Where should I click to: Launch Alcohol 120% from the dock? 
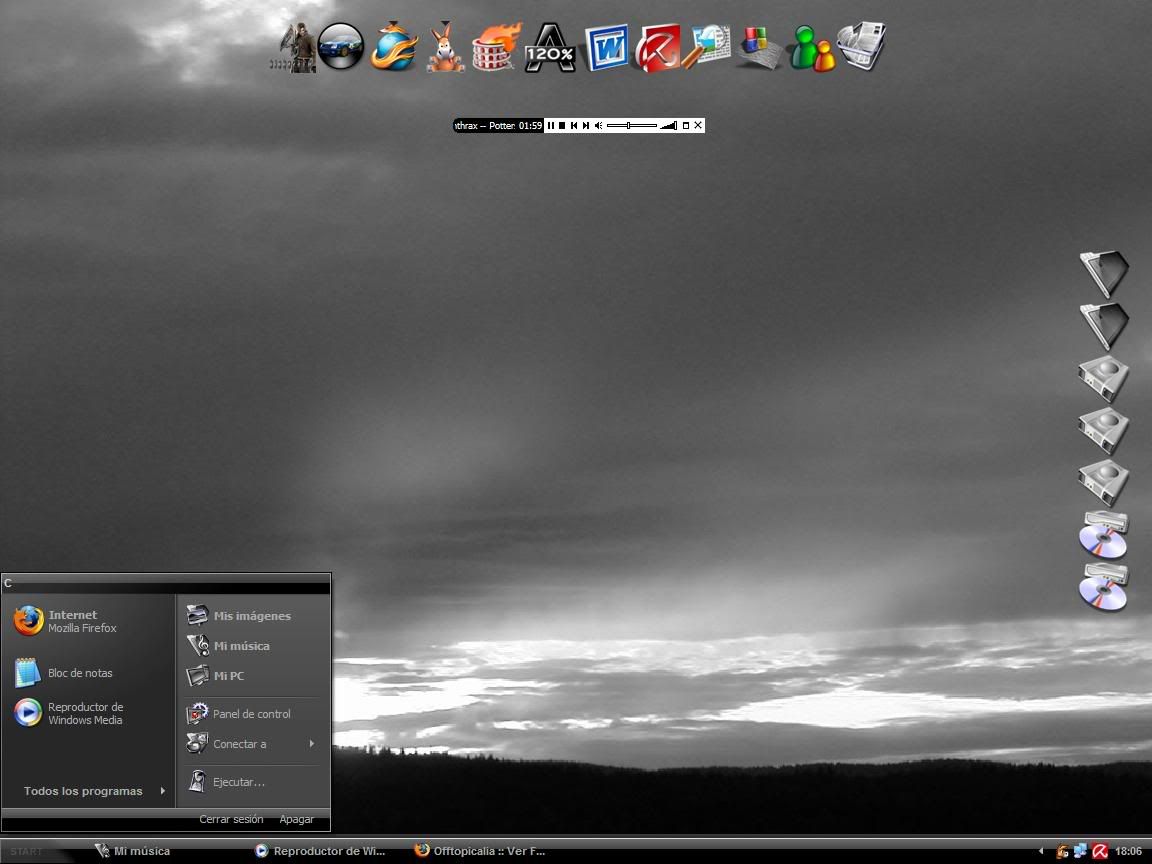point(550,48)
